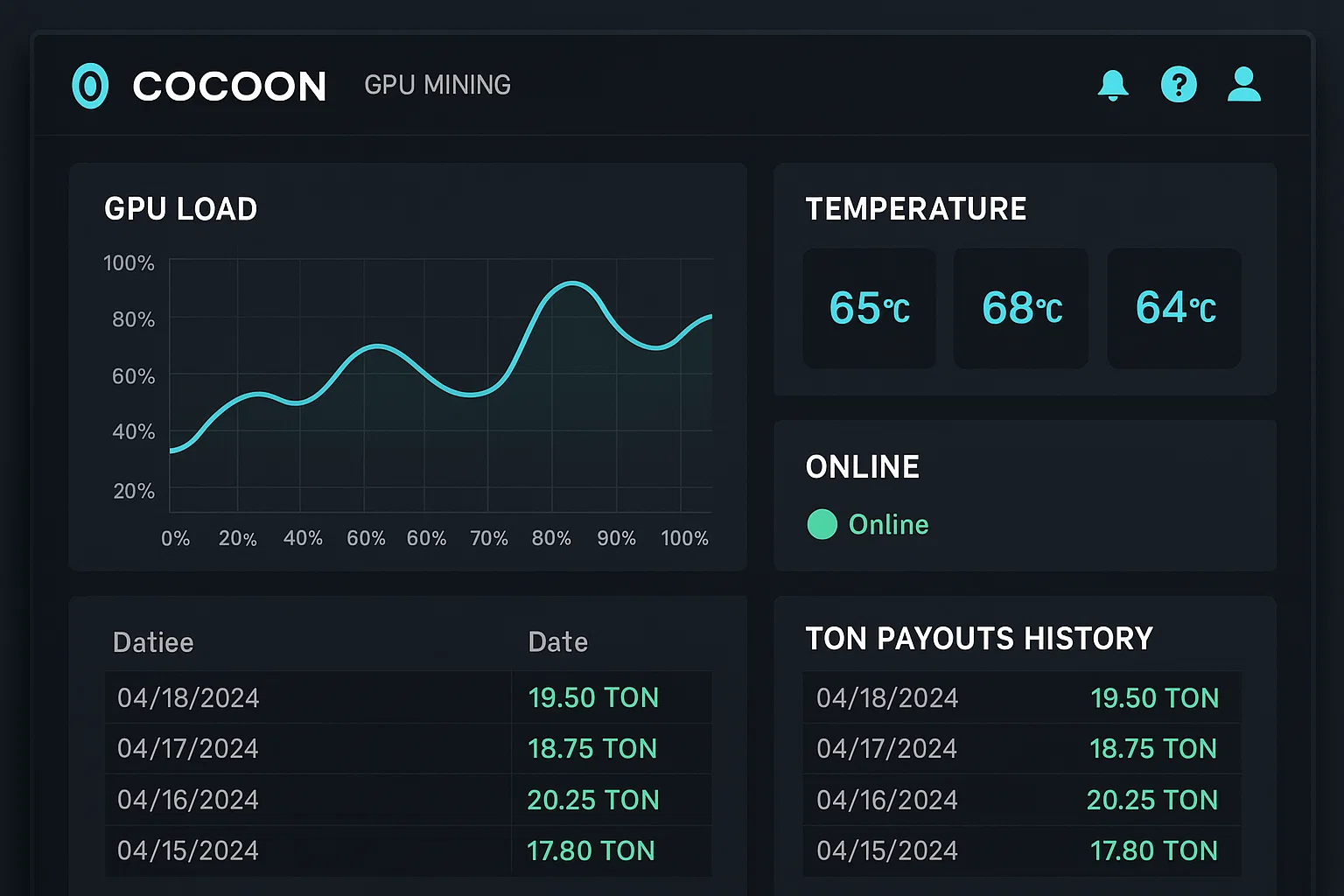This screenshot has width=1344, height=896.
Task: Select the 65°C temperature card
Action: click(869, 308)
